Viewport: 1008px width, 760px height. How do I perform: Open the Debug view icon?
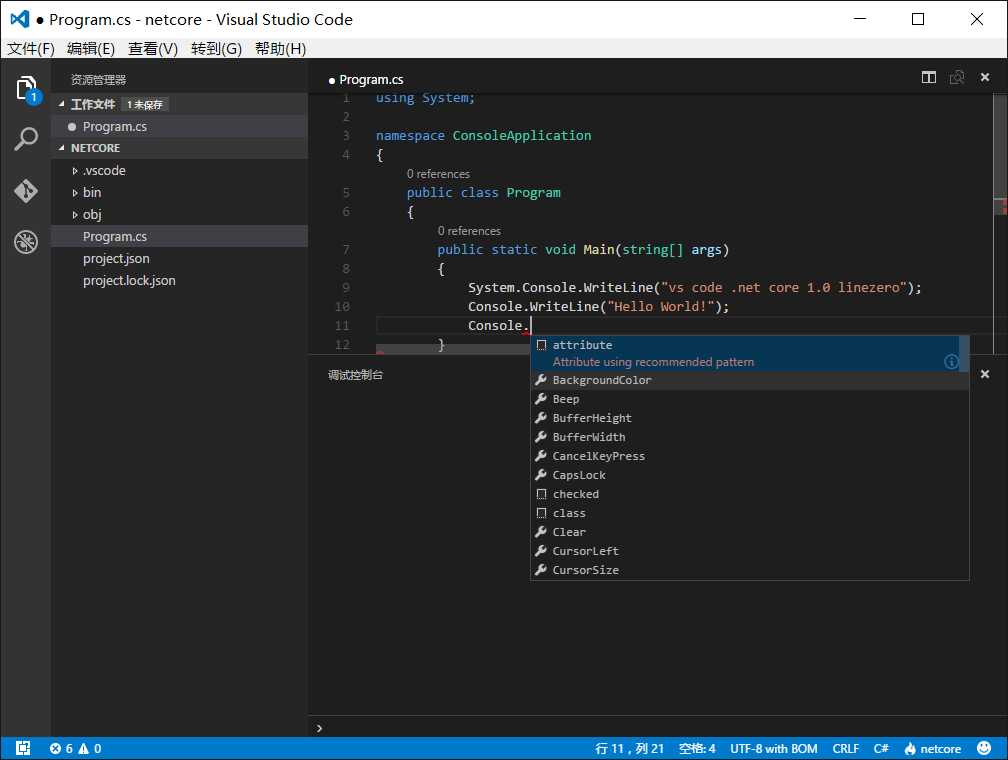coord(26,241)
